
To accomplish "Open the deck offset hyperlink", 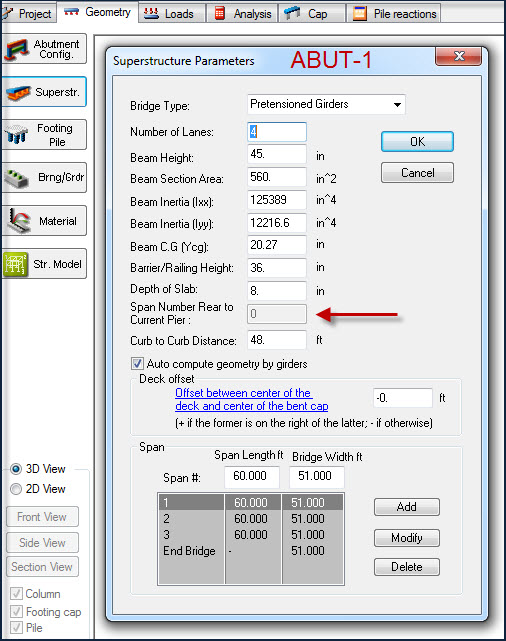I will (x=251, y=399).
